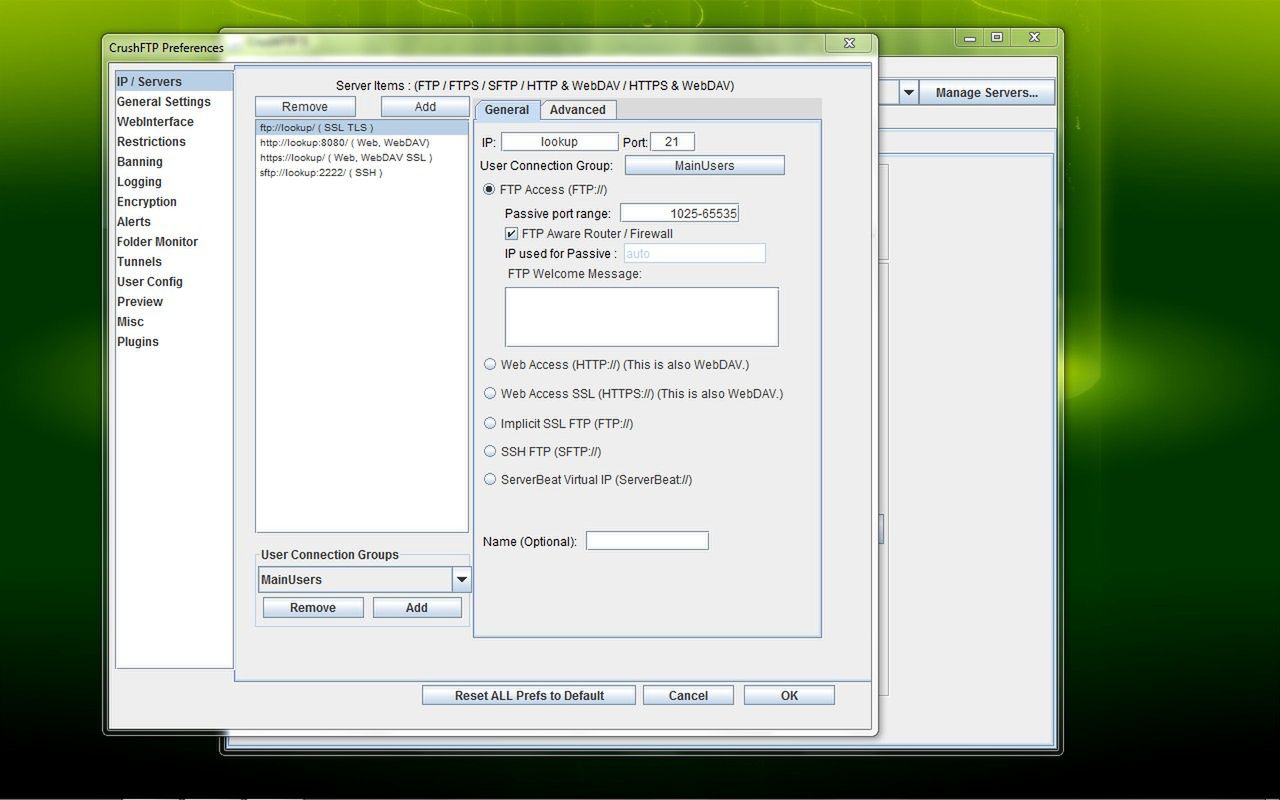Open Folder Monitor preferences section
The width and height of the screenshot is (1280, 800).
157,242
